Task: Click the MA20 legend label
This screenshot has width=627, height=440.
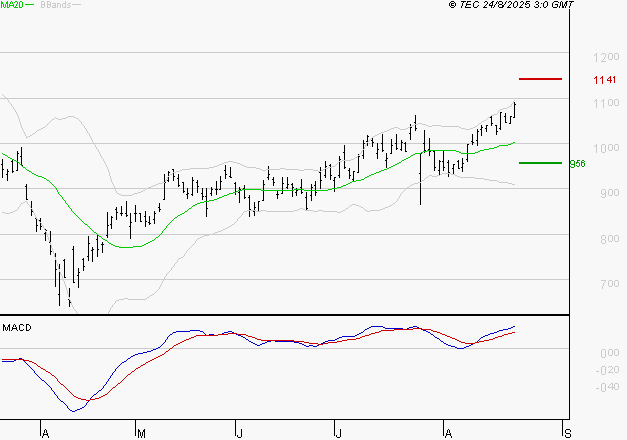Action: 11,5
